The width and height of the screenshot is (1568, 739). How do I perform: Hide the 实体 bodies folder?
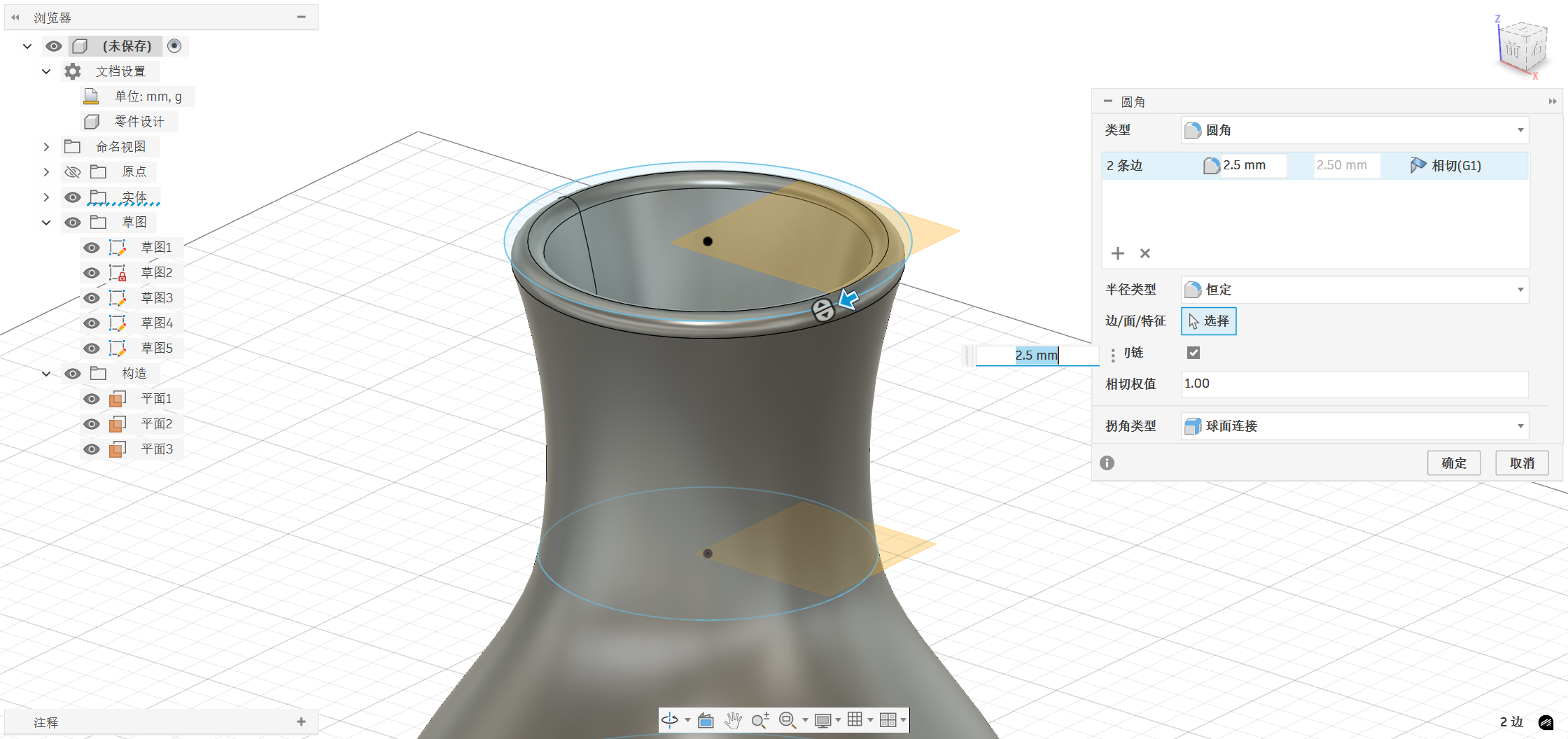[x=73, y=197]
